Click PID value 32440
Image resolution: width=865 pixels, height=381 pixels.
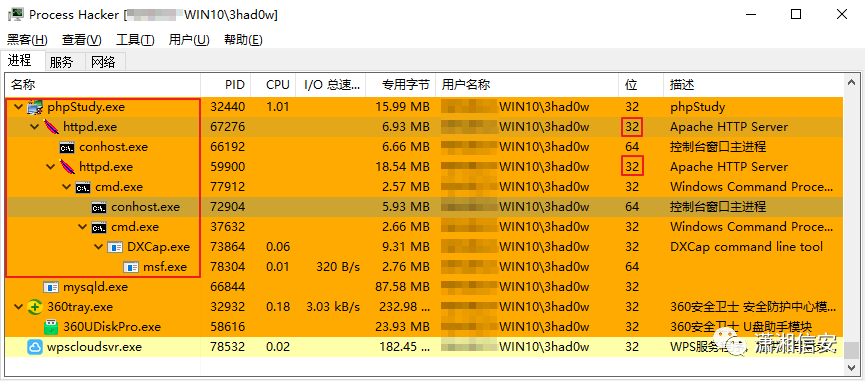coord(228,107)
